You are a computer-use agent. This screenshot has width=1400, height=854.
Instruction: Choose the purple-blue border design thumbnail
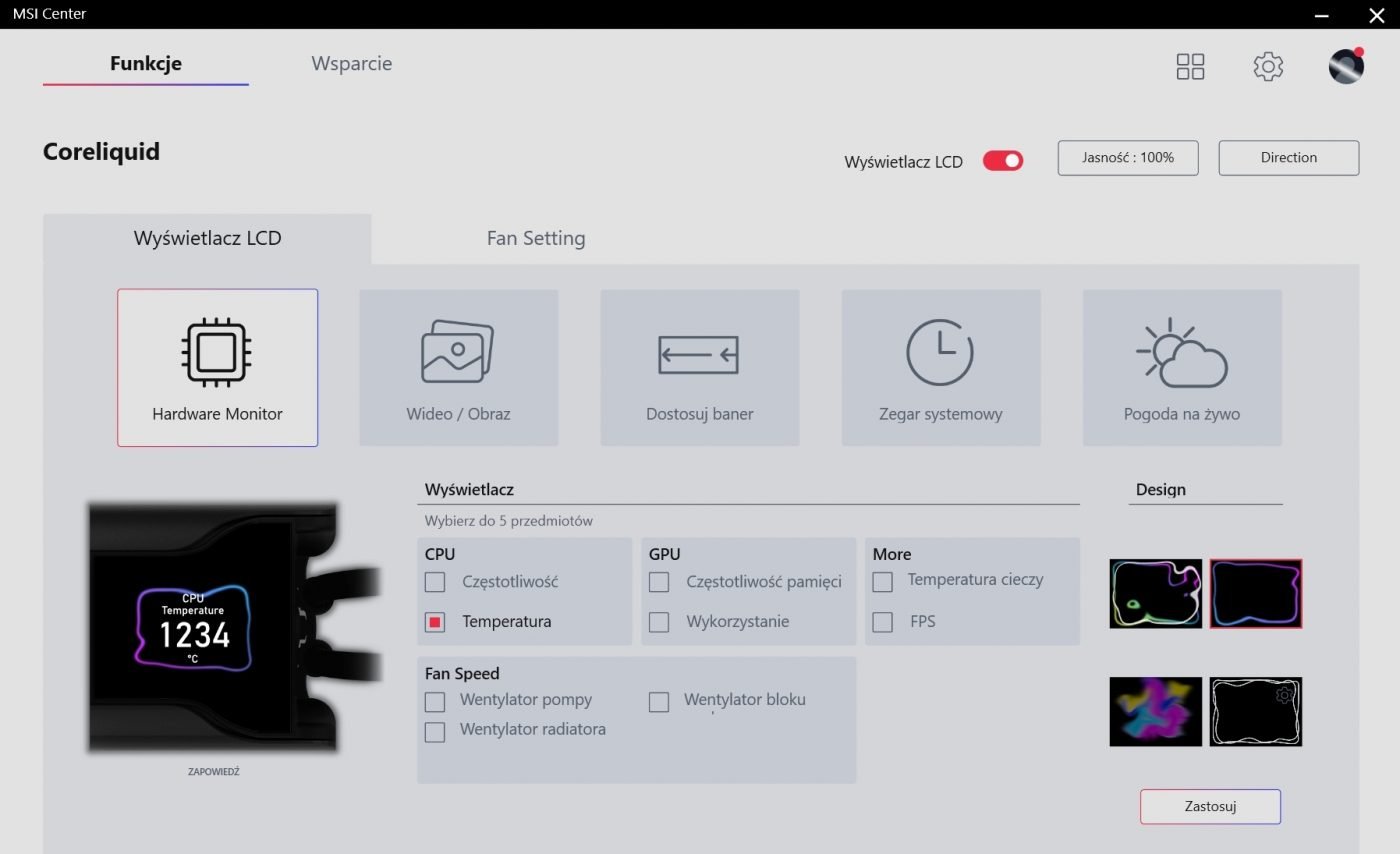(x=1256, y=594)
